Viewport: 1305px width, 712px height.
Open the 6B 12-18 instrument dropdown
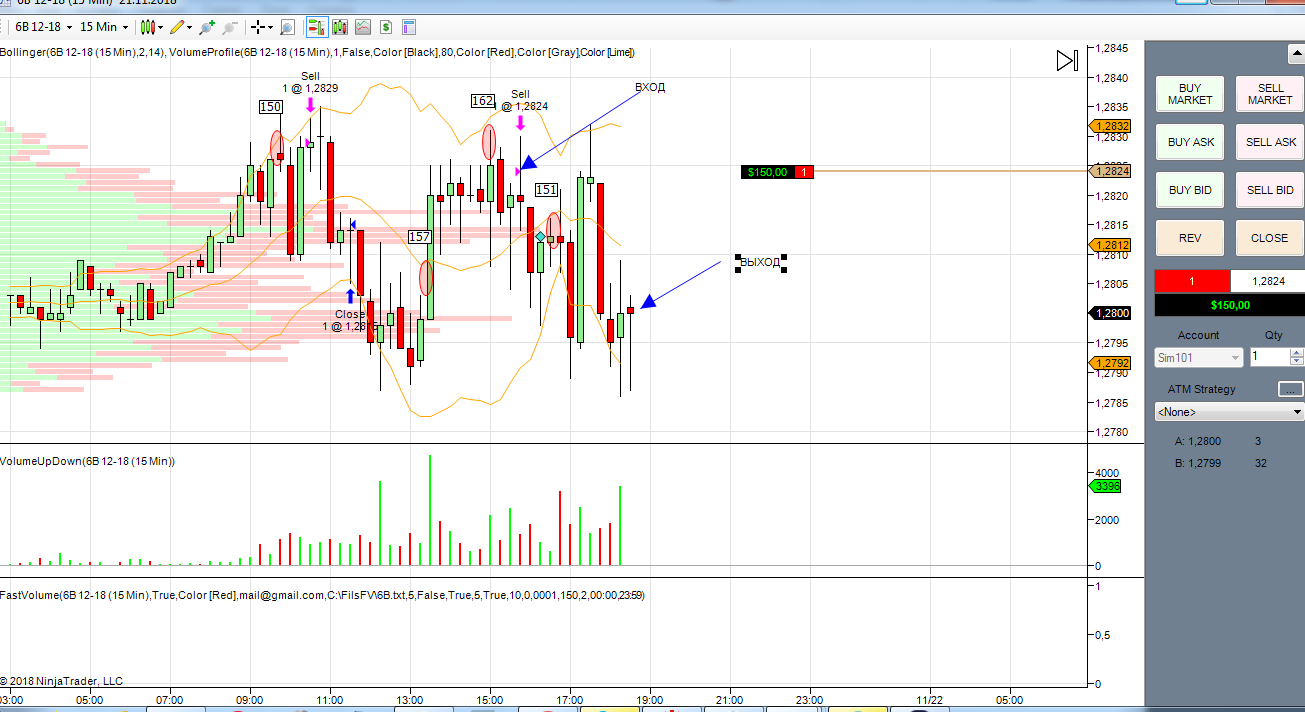pyautogui.click(x=45, y=27)
